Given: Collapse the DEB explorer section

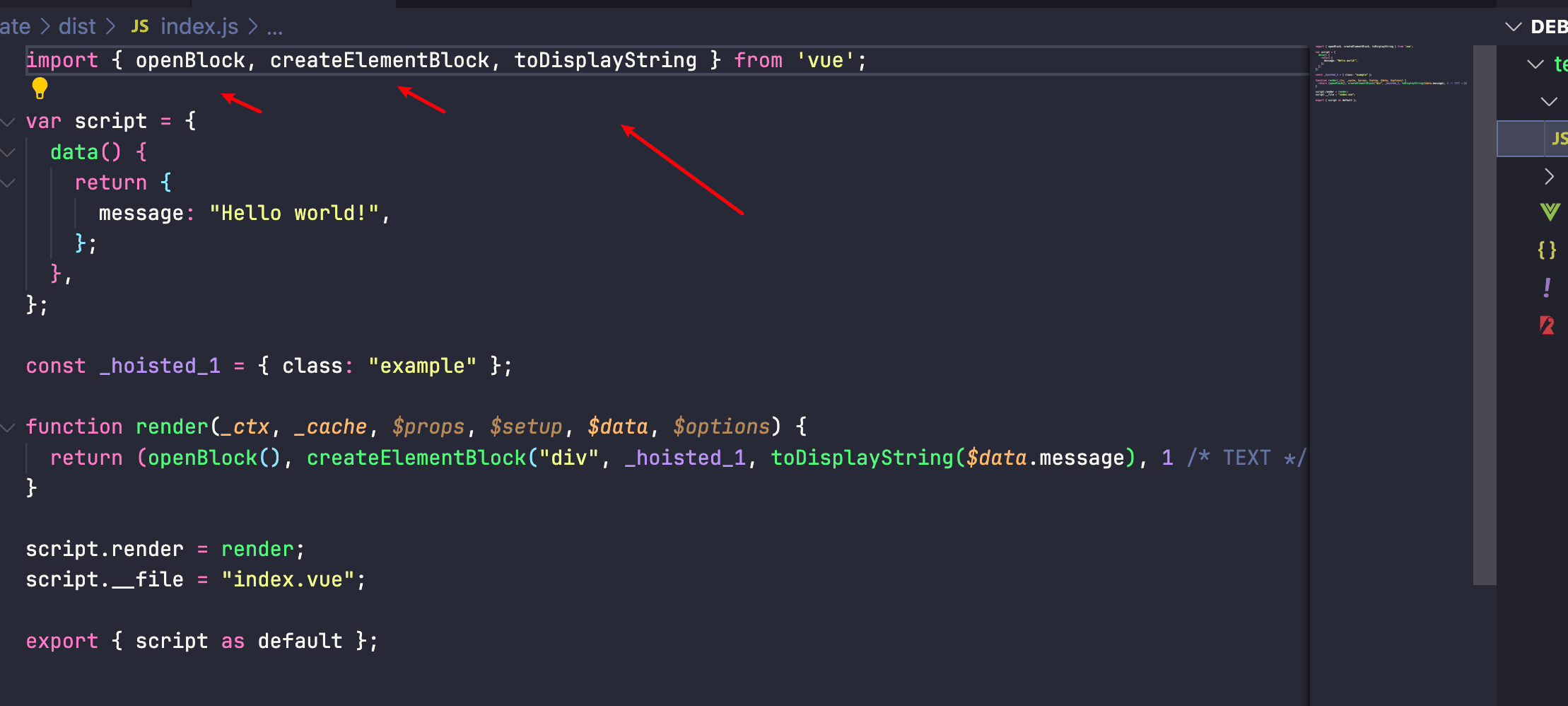Looking at the screenshot, I should point(1513,27).
